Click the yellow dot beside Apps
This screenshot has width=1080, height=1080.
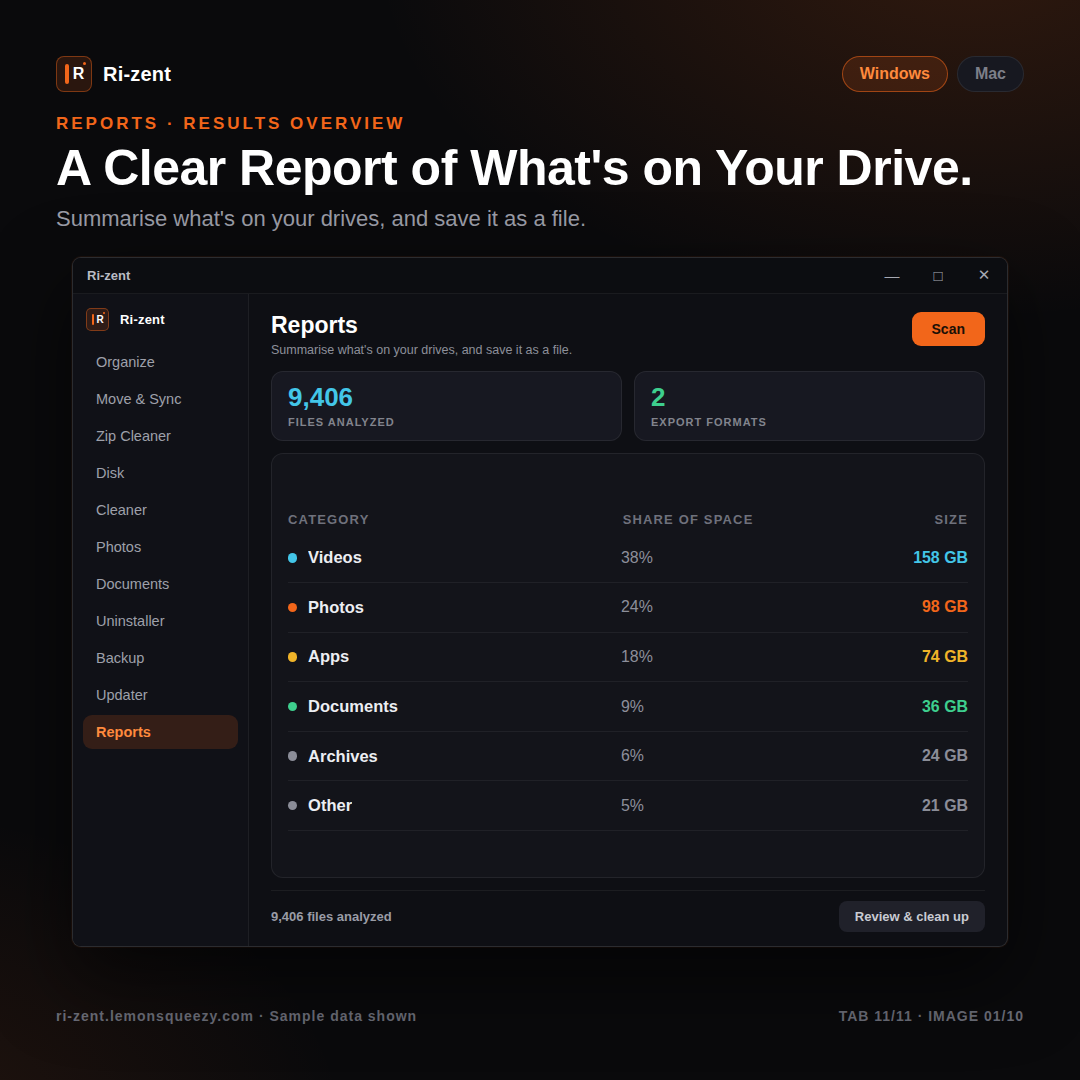click(293, 657)
